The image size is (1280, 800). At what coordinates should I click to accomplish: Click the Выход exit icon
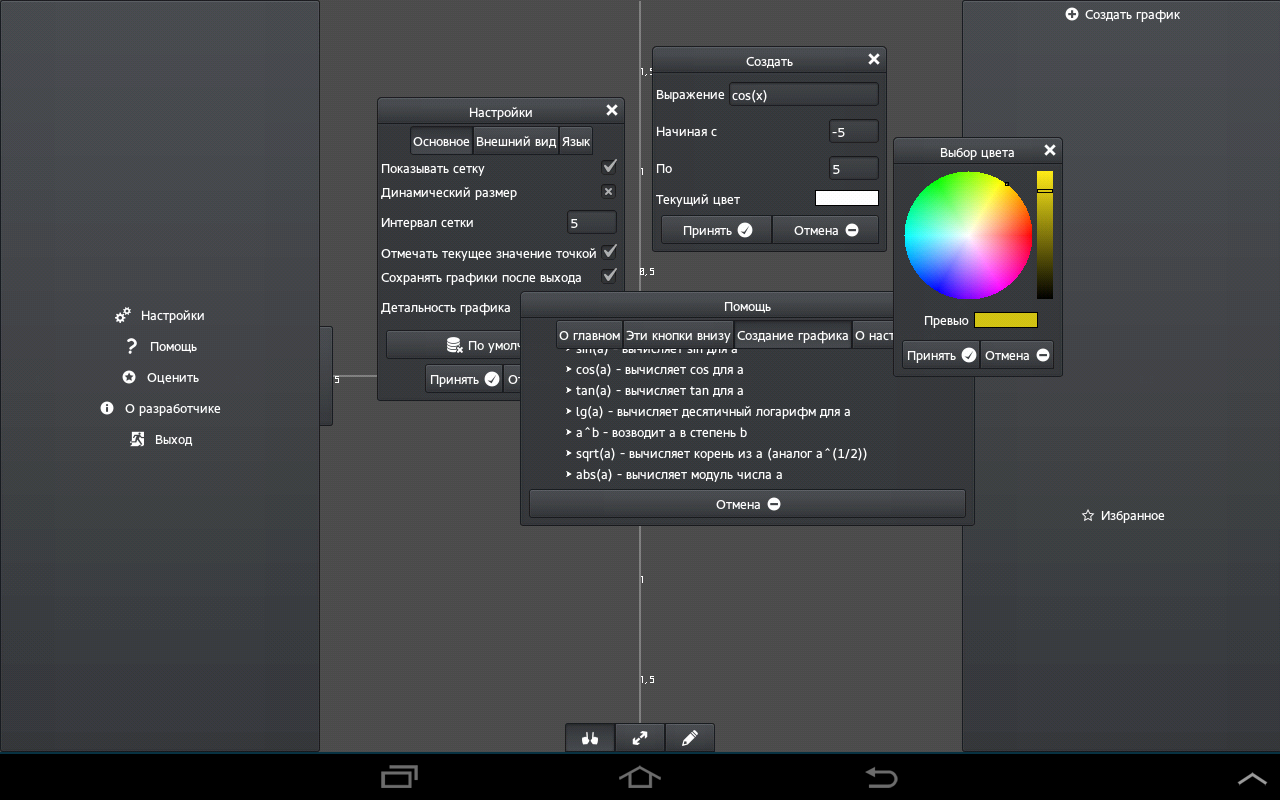(138, 440)
